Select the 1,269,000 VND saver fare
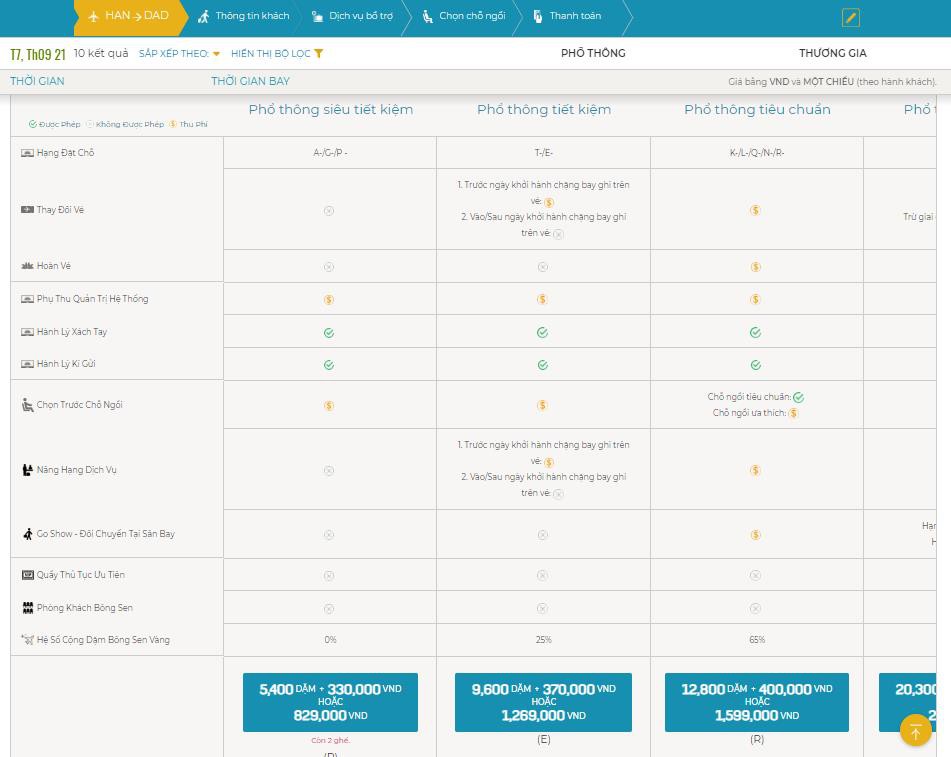 (x=543, y=702)
